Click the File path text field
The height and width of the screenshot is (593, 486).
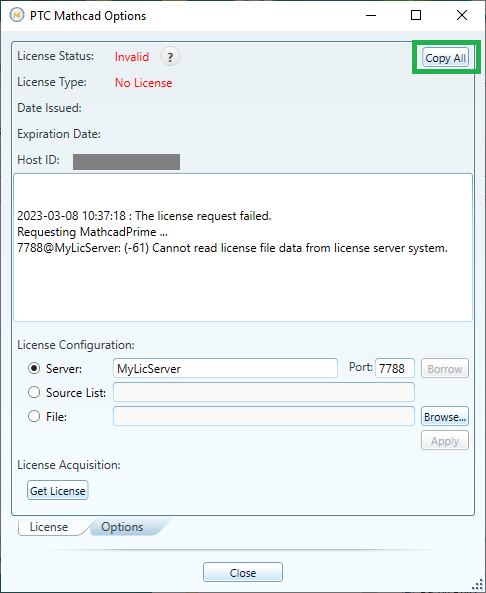(264, 416)
